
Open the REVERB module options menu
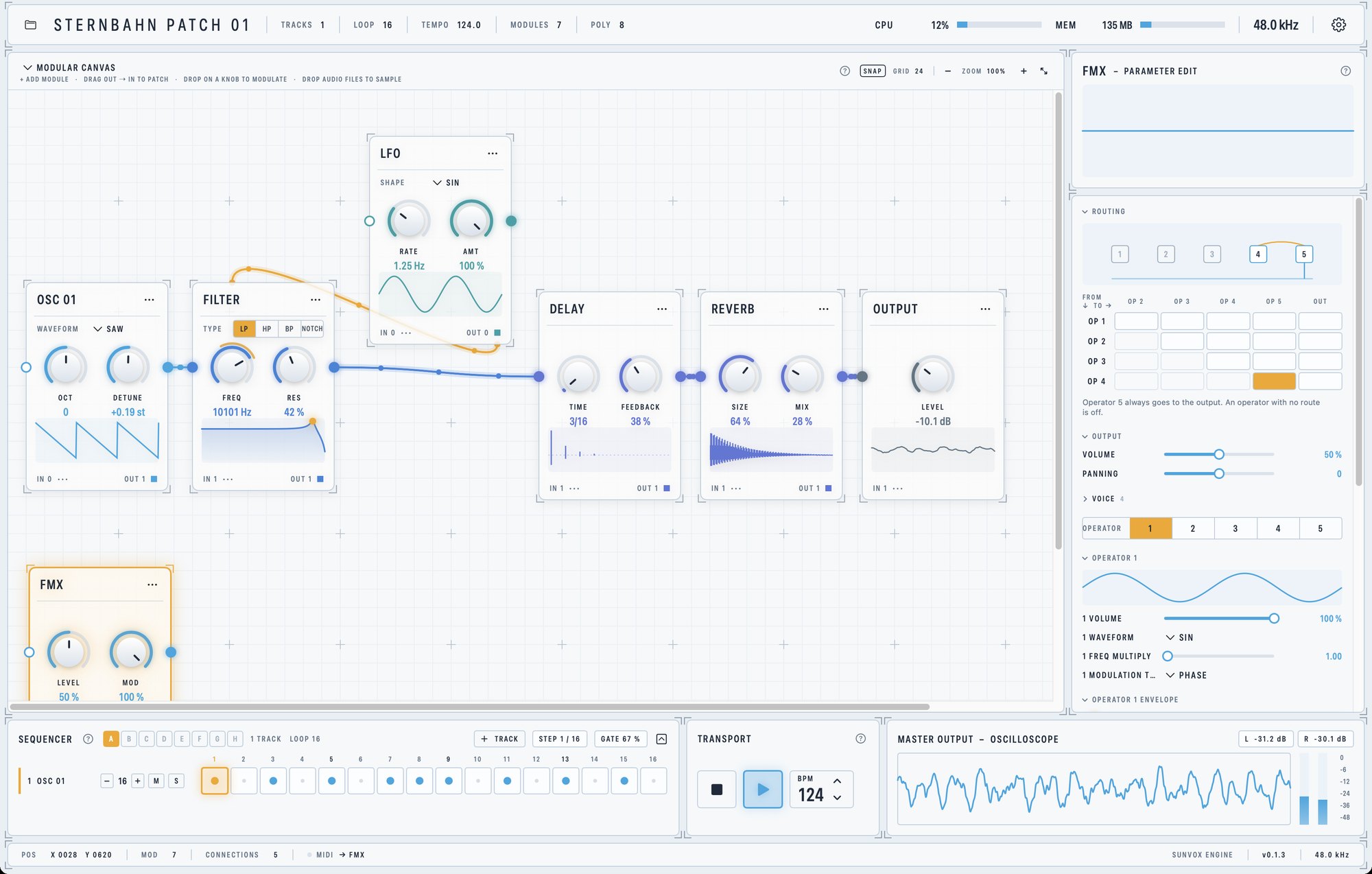[x=823, y=309]
